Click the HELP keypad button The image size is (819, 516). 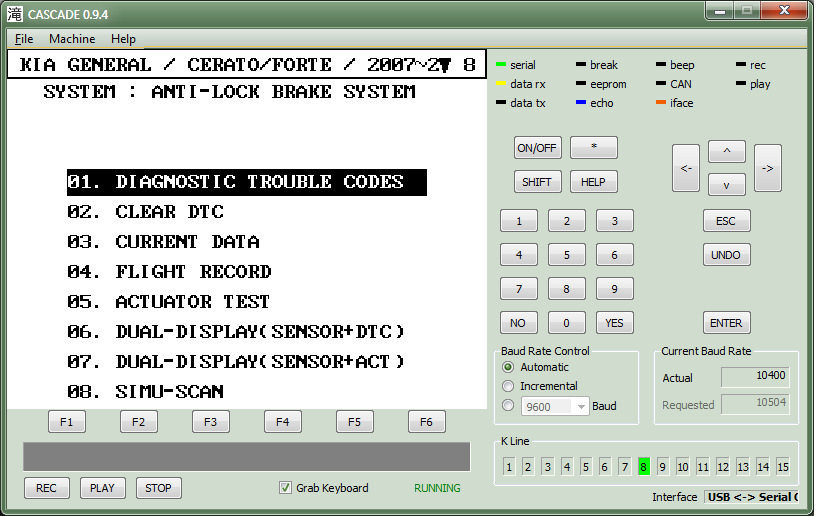click(x=594, y=182)
